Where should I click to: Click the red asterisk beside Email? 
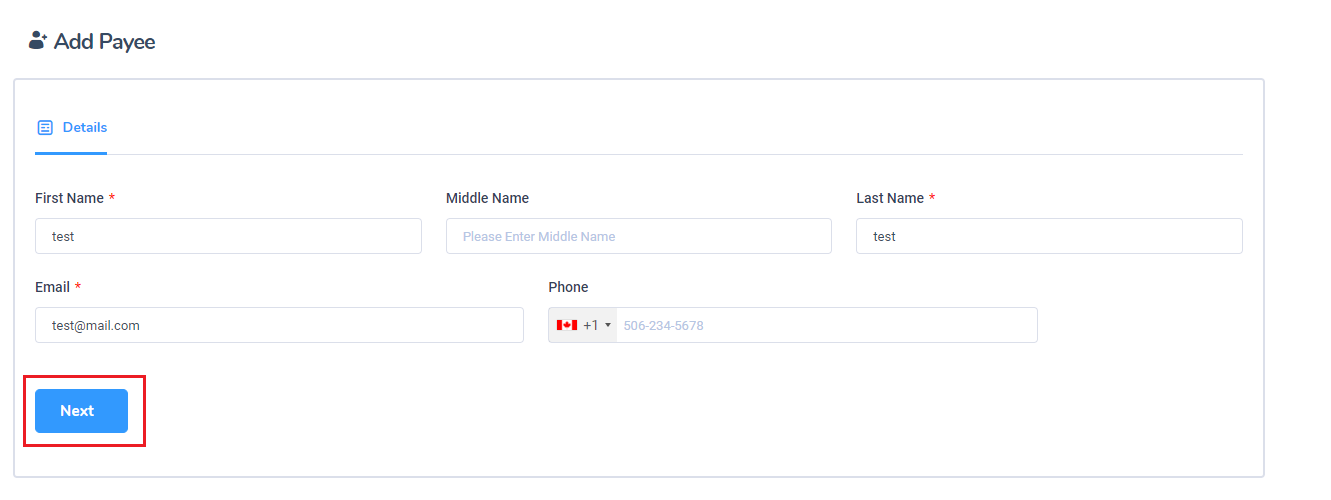(78, 287)
